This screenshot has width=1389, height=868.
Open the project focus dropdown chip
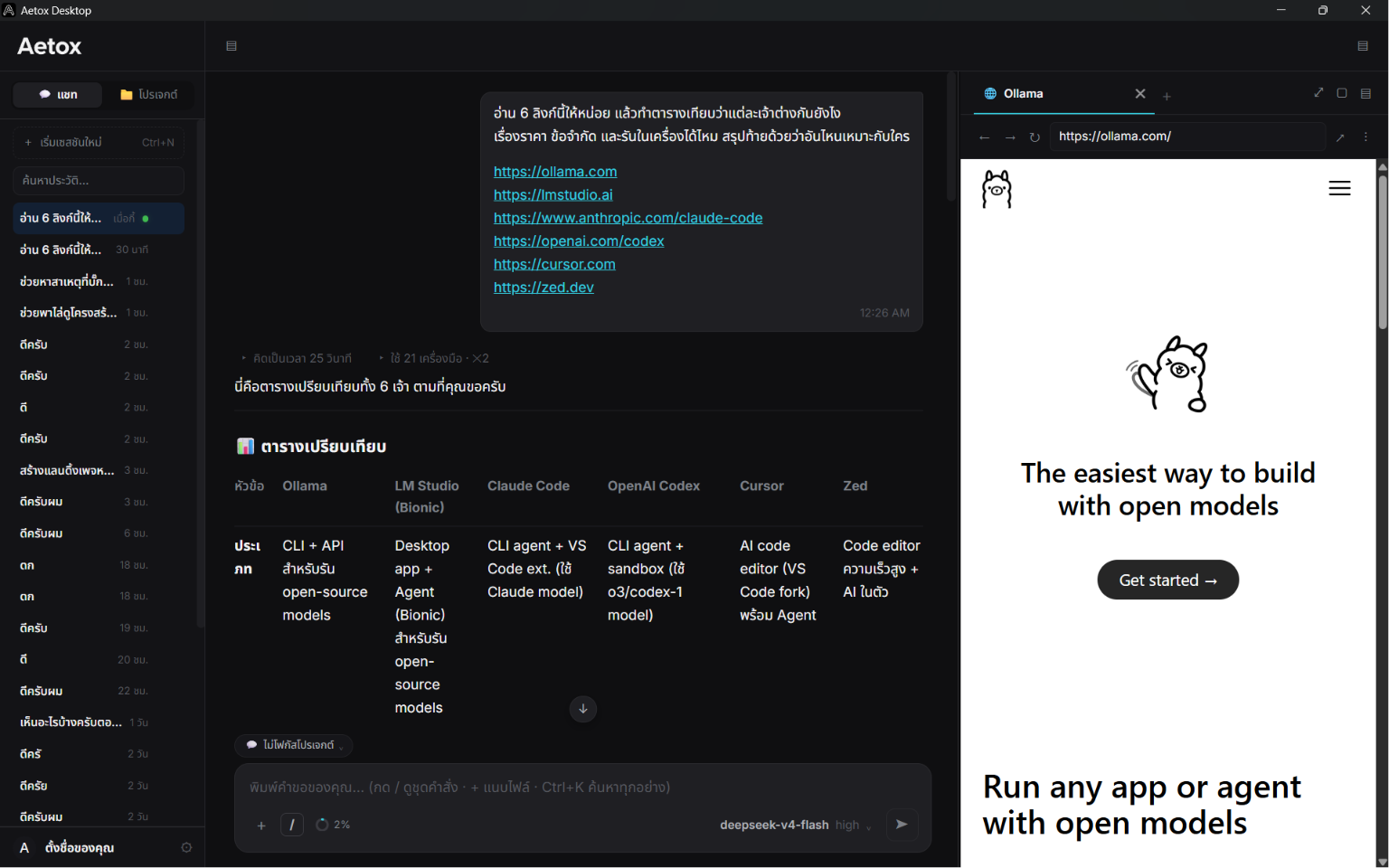[x=294, y=745]
